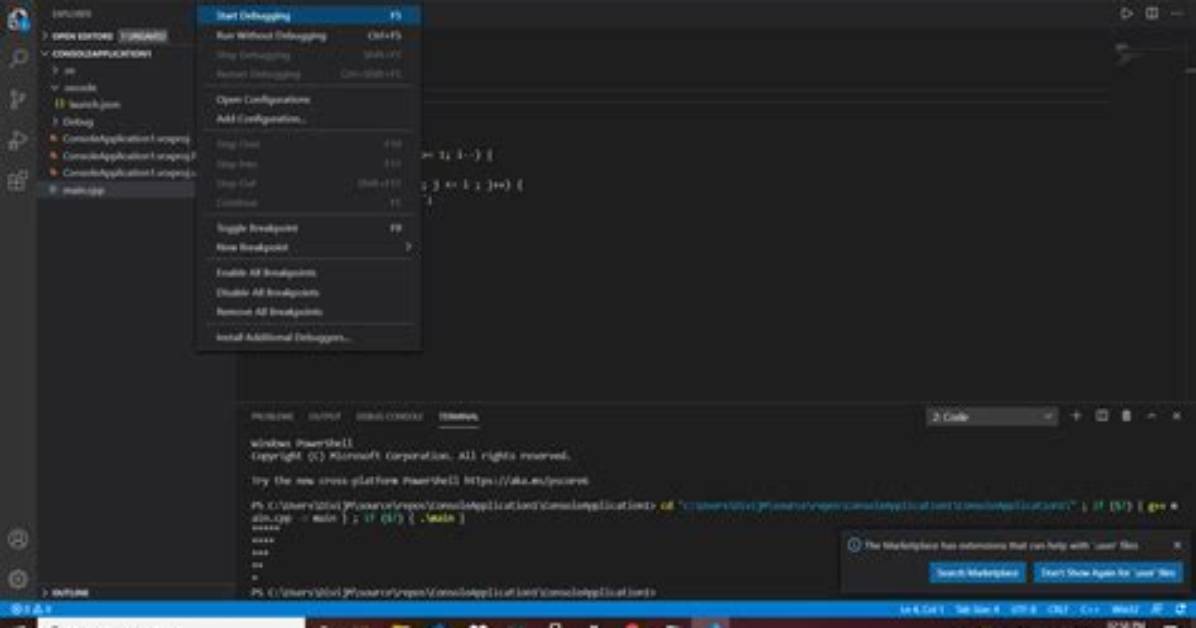This screenshot has width=1196, height=628.
Task: Switch to the PROBLEMS tab
Action: point(272,417)
